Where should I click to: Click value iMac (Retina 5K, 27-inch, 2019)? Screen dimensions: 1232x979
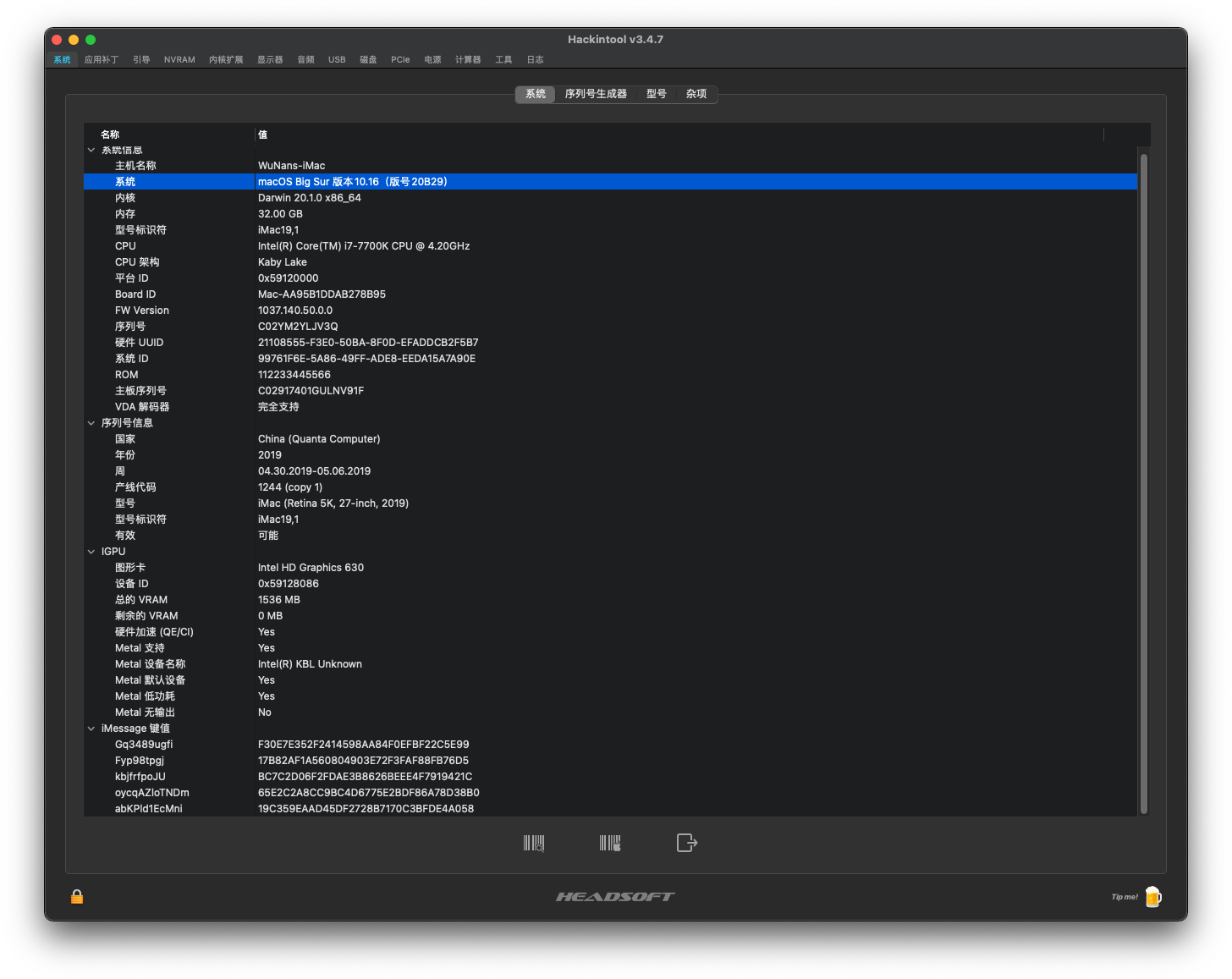(333, 503)
